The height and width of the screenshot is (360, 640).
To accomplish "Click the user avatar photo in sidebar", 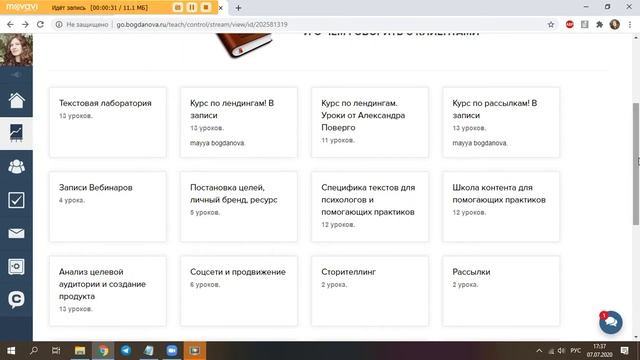I will click(x=16, y=50).
